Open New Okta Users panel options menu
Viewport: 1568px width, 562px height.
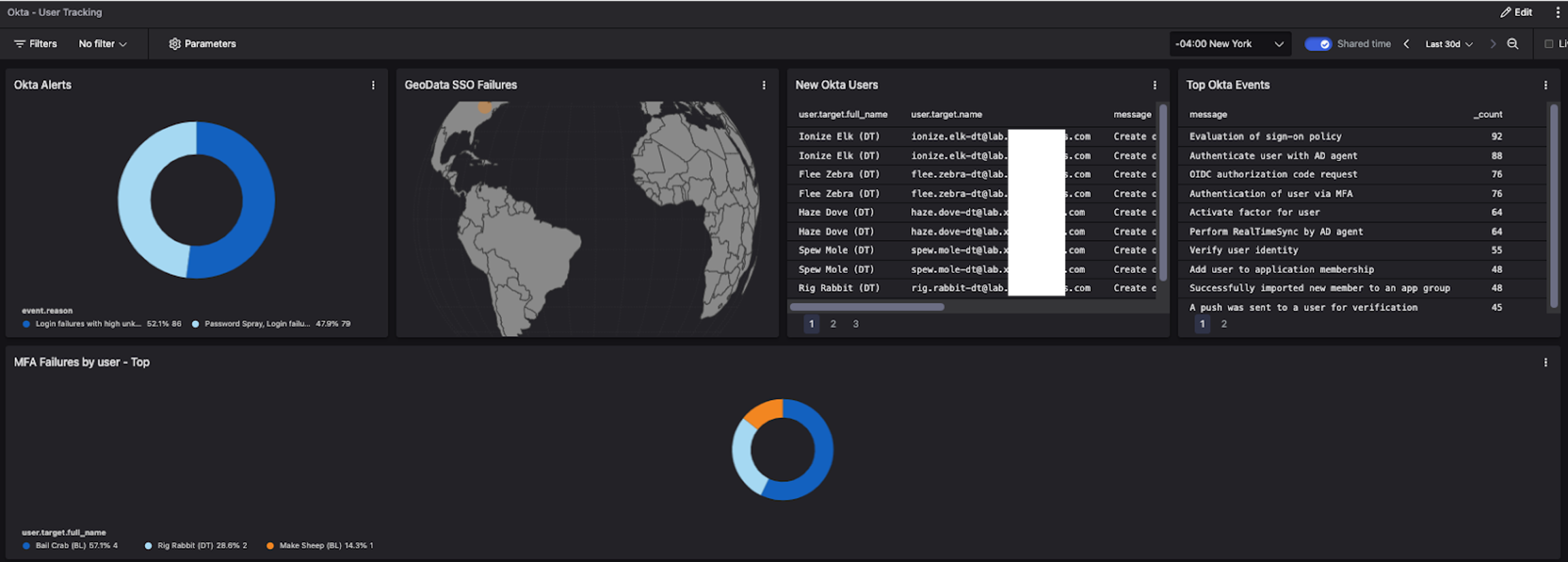pyautogui.click(x=1155, y=85)
